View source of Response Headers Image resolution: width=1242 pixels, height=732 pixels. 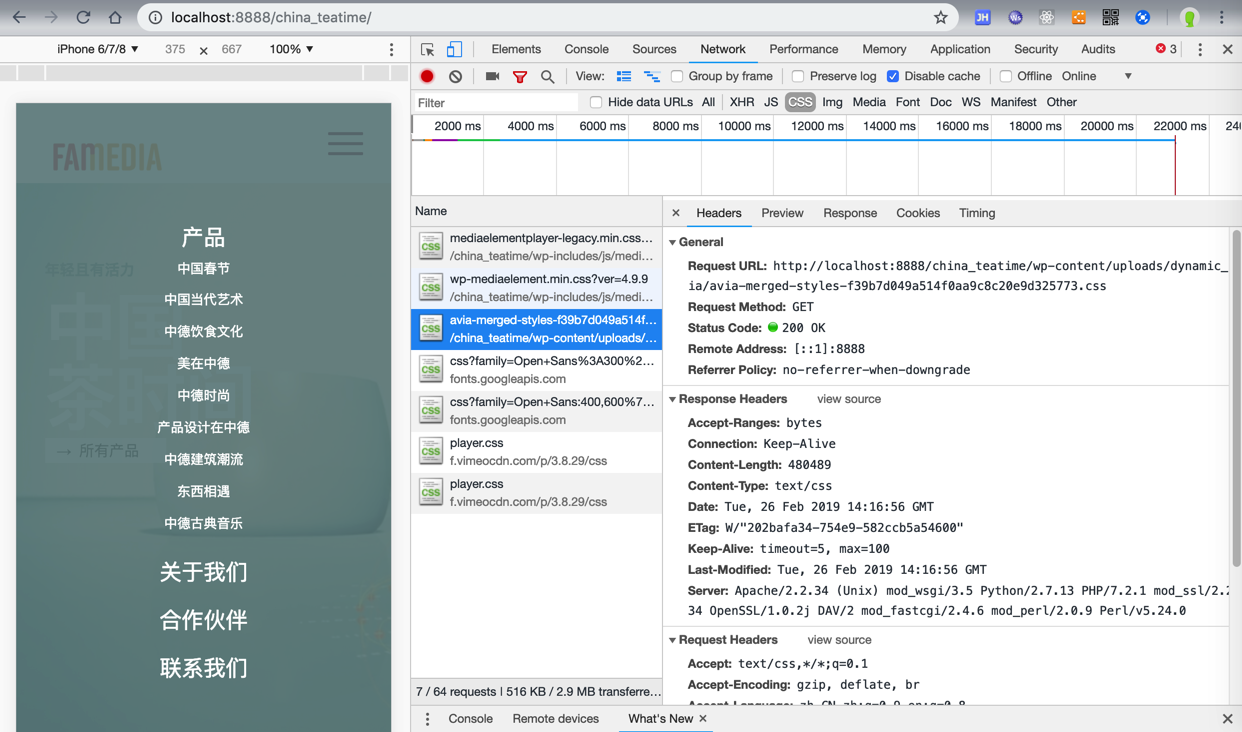[849, 399]
